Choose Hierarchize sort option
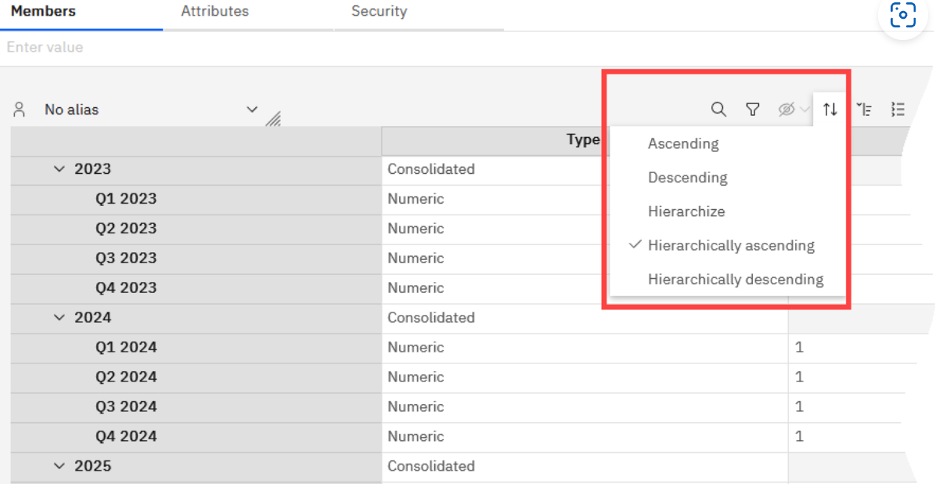 pyautogui.click(x=686, y=212)
